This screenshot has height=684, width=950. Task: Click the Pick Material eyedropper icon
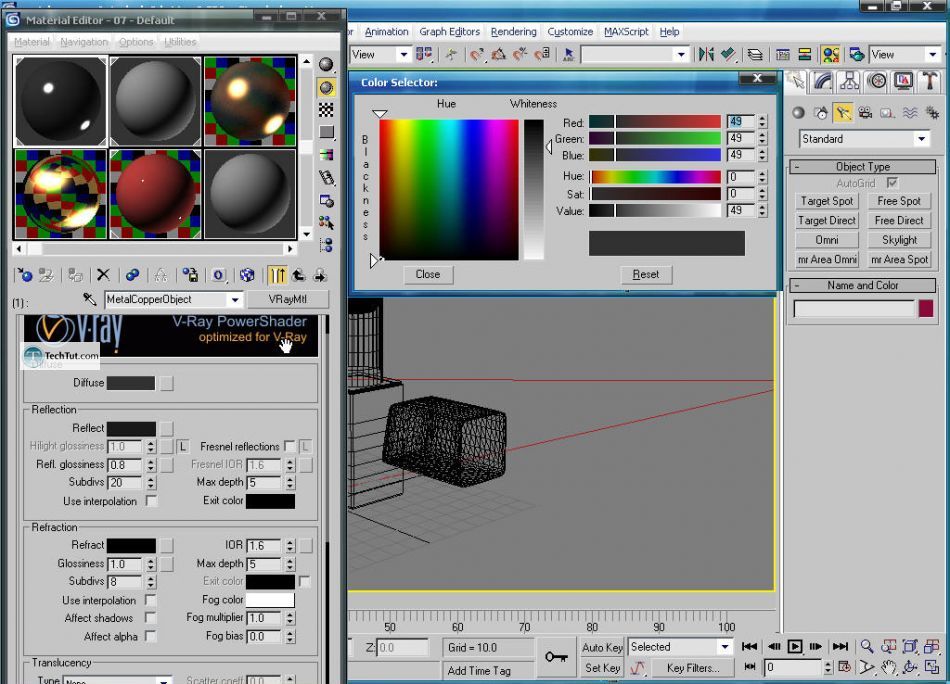(90, 299)
